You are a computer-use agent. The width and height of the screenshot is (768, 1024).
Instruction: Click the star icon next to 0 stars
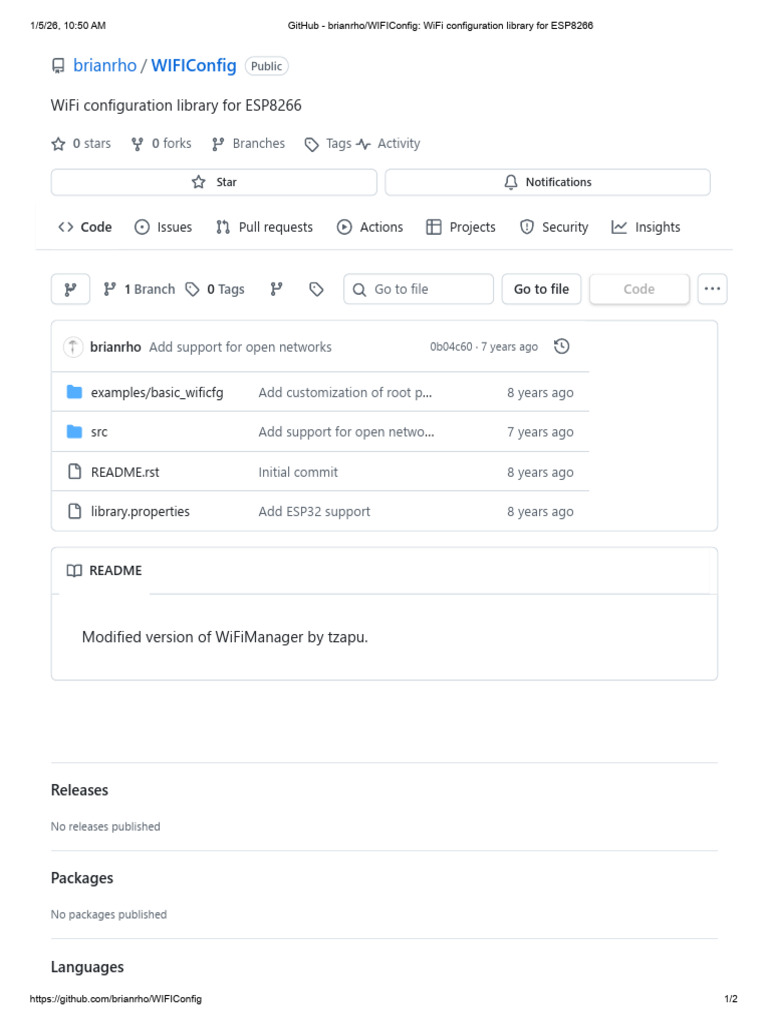click(x=58, y=144)
